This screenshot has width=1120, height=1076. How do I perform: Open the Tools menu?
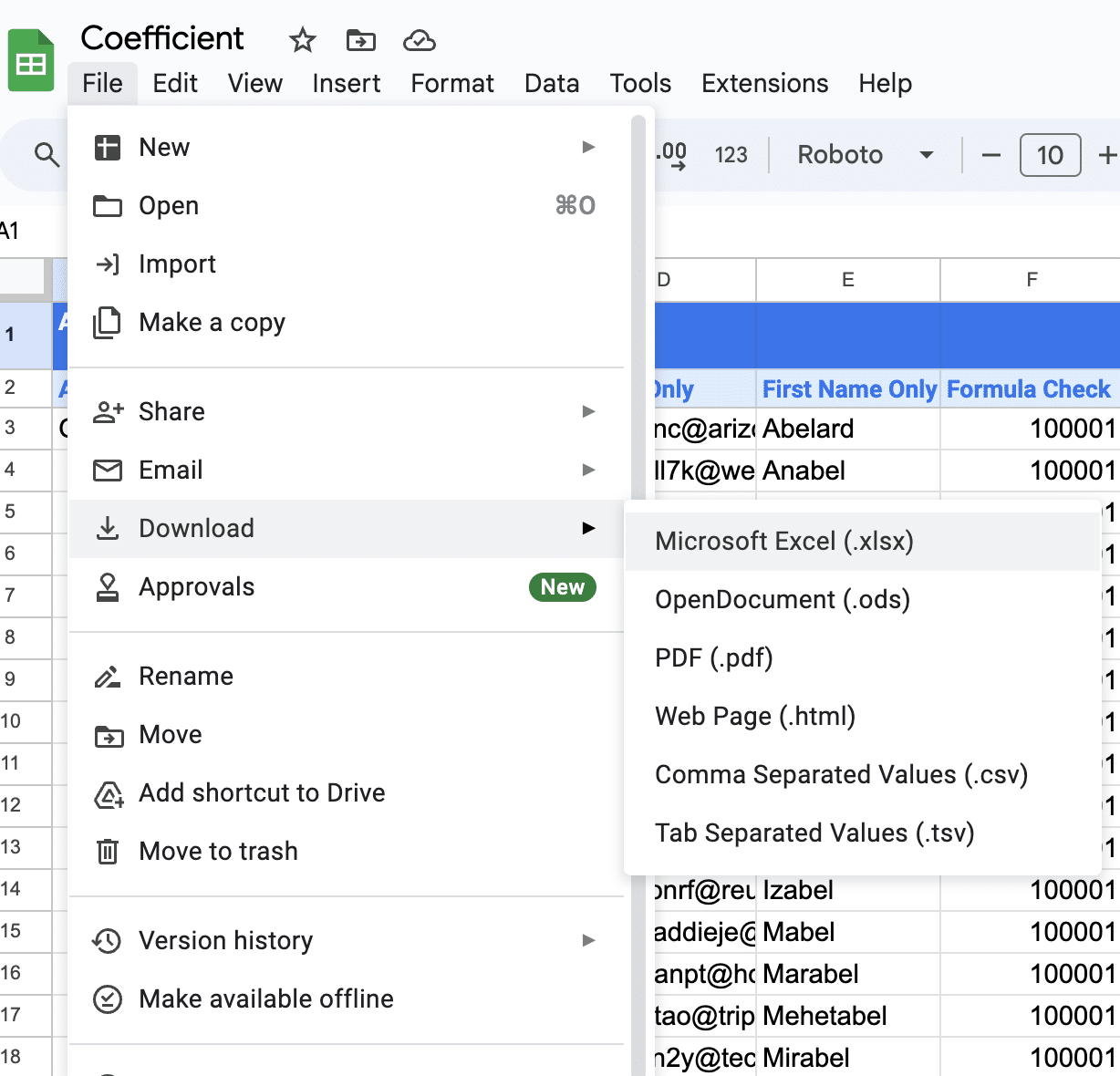(640, 83)
